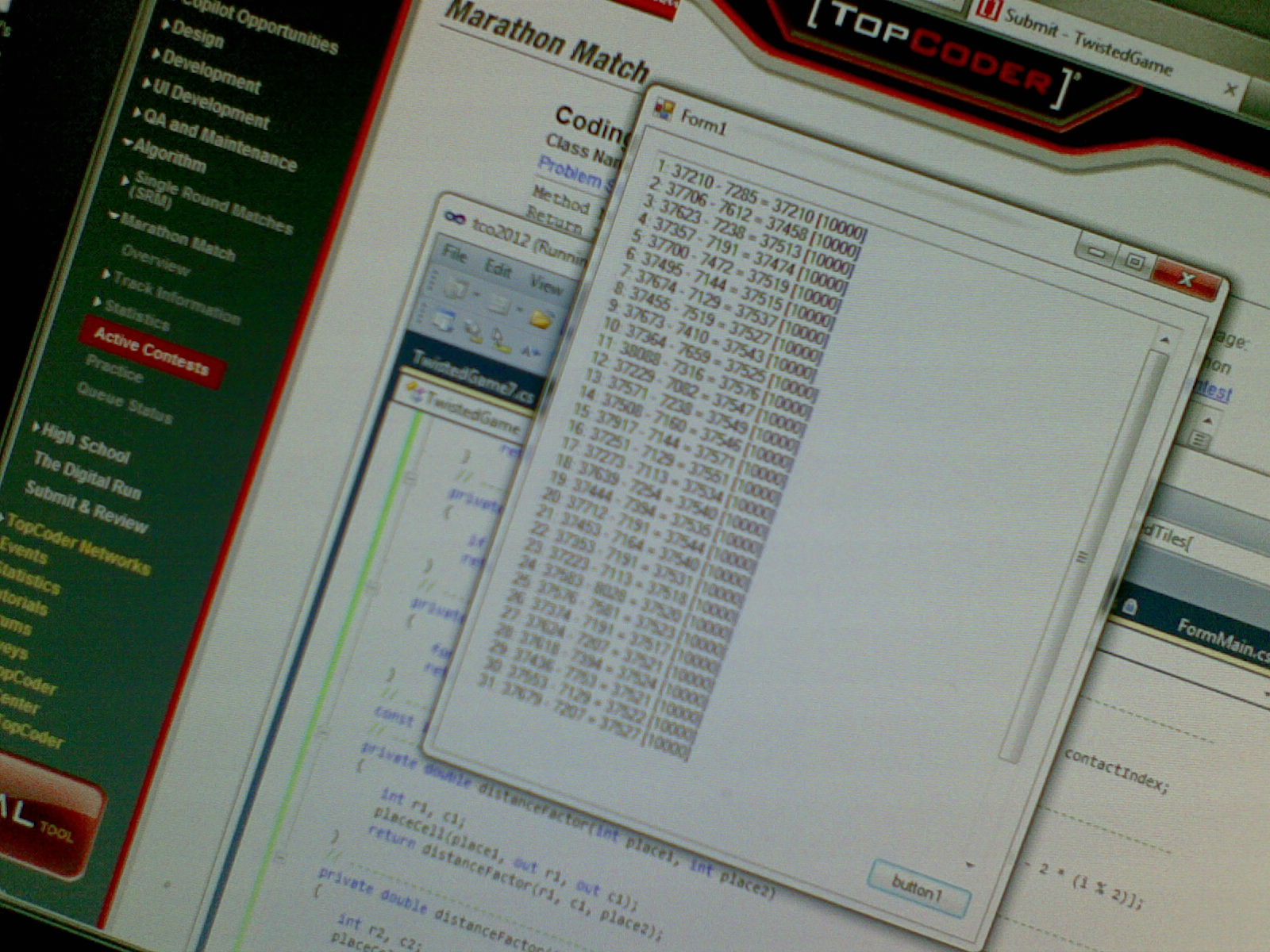This screenshot has width=1270, height=952.
Task: Click the lock icon beside FormMain.cs tab
Action: point(1130,607)
